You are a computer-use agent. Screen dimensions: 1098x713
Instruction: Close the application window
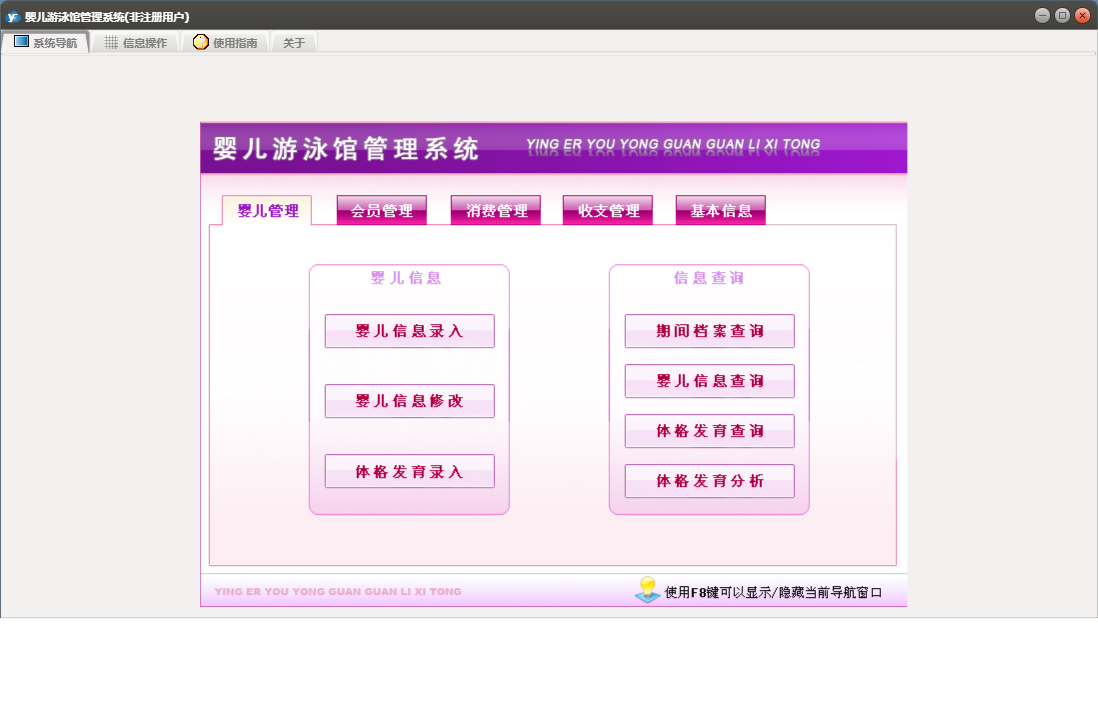(1083, 15)
